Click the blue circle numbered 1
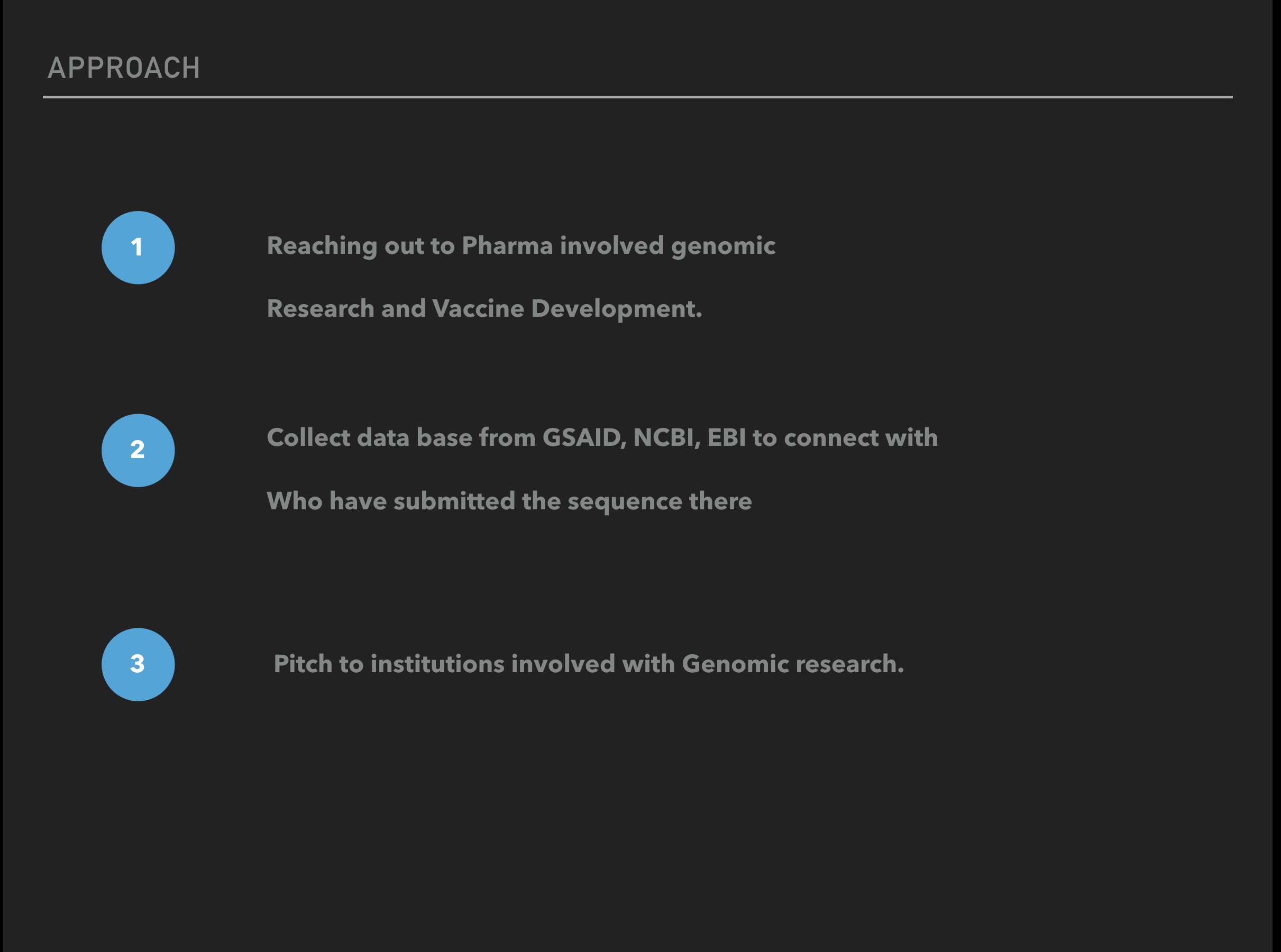This screenshot has height=952, width=1281. (x=138, y=247)
